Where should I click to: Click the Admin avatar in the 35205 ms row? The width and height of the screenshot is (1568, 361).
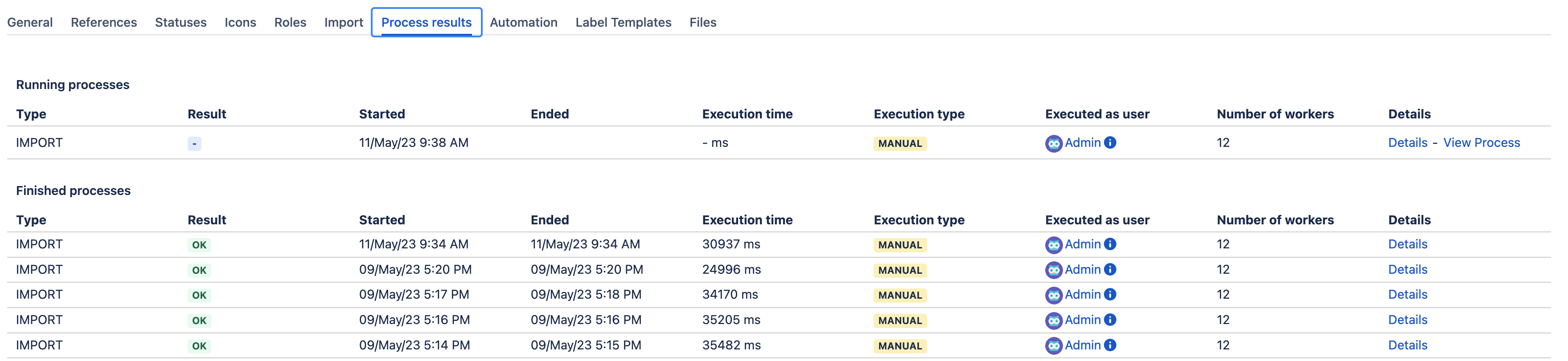(1054, 321)
